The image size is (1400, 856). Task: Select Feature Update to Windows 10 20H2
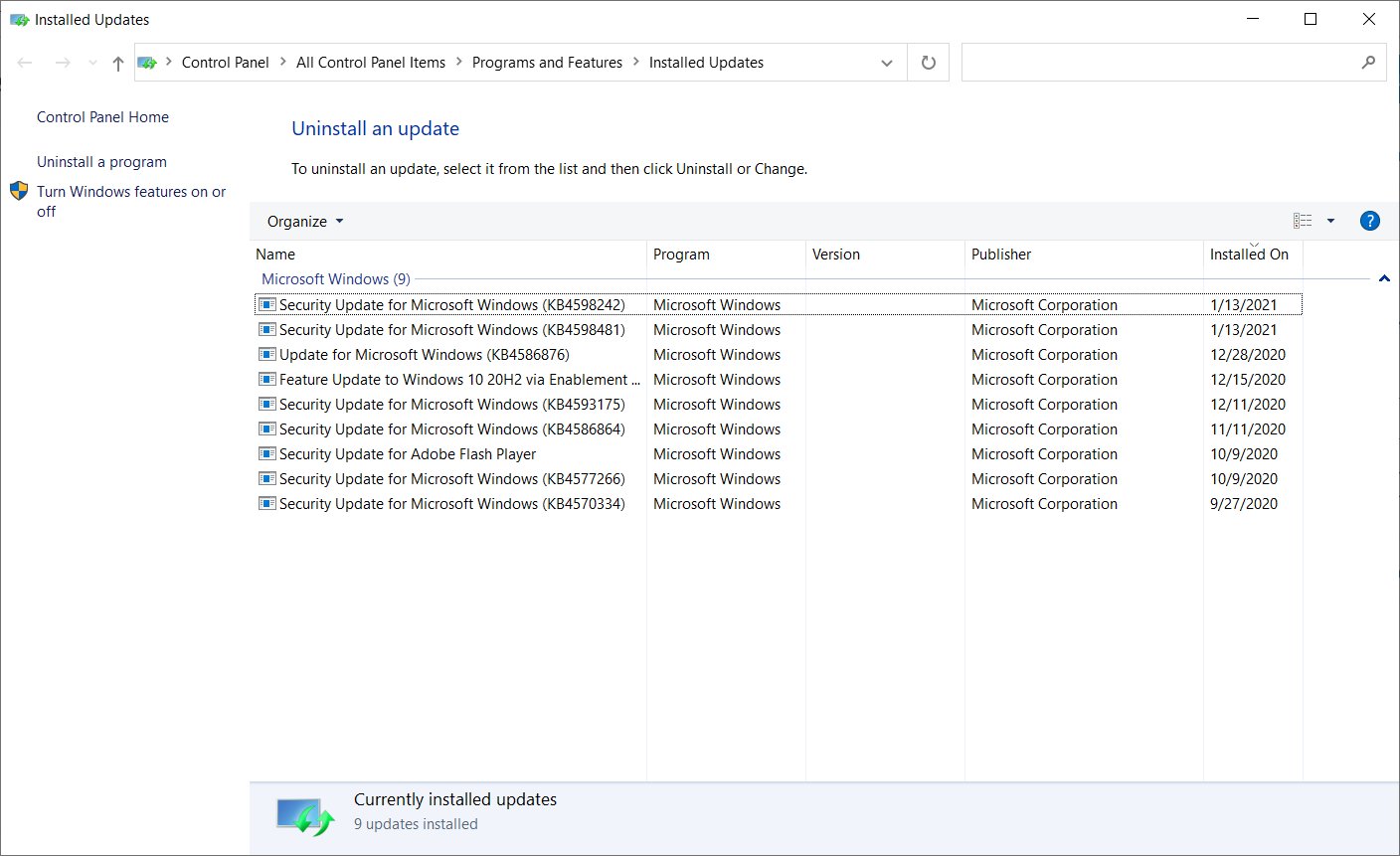pos(459,380)
